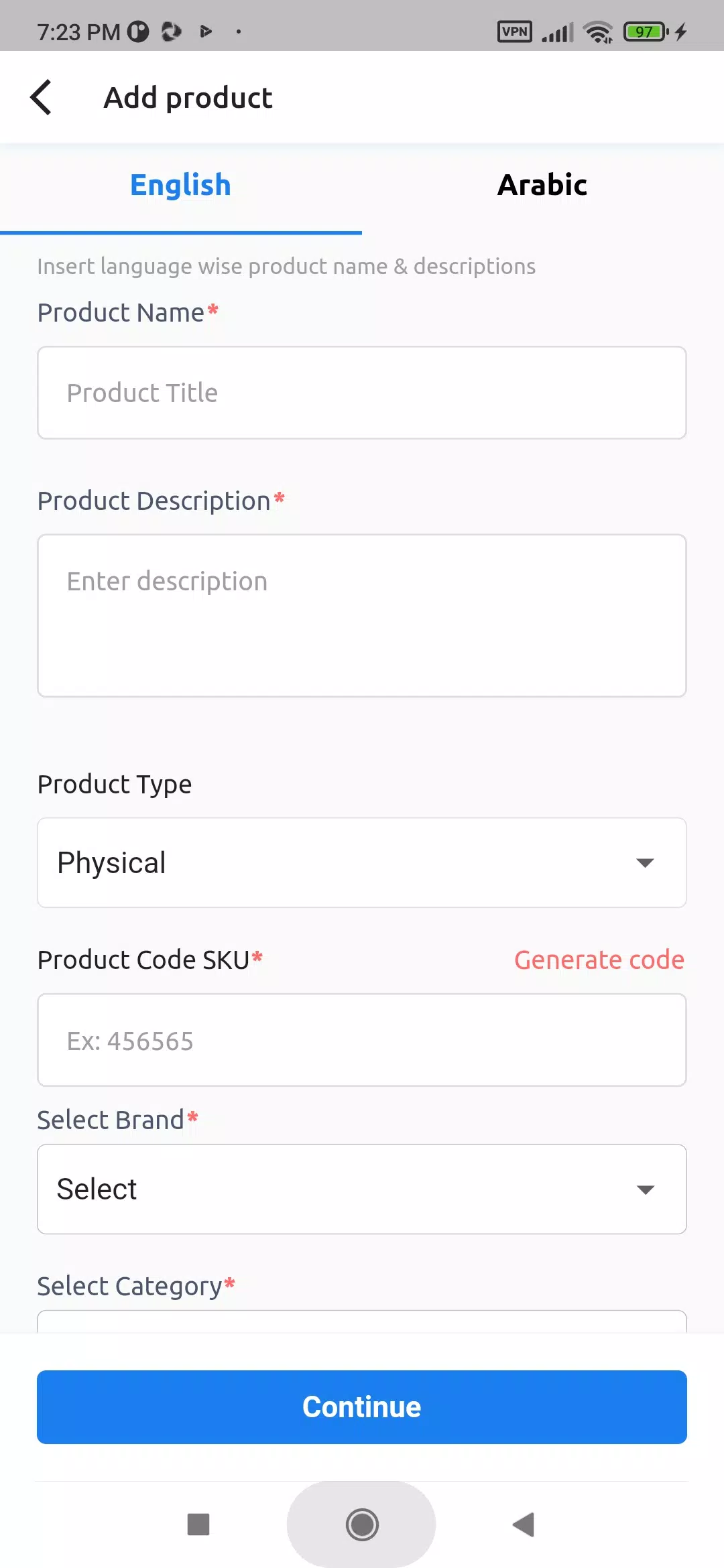Viewport: 724px width, 1568px height.
Task: Tap the Continue button
Action: click(362, 1407)
